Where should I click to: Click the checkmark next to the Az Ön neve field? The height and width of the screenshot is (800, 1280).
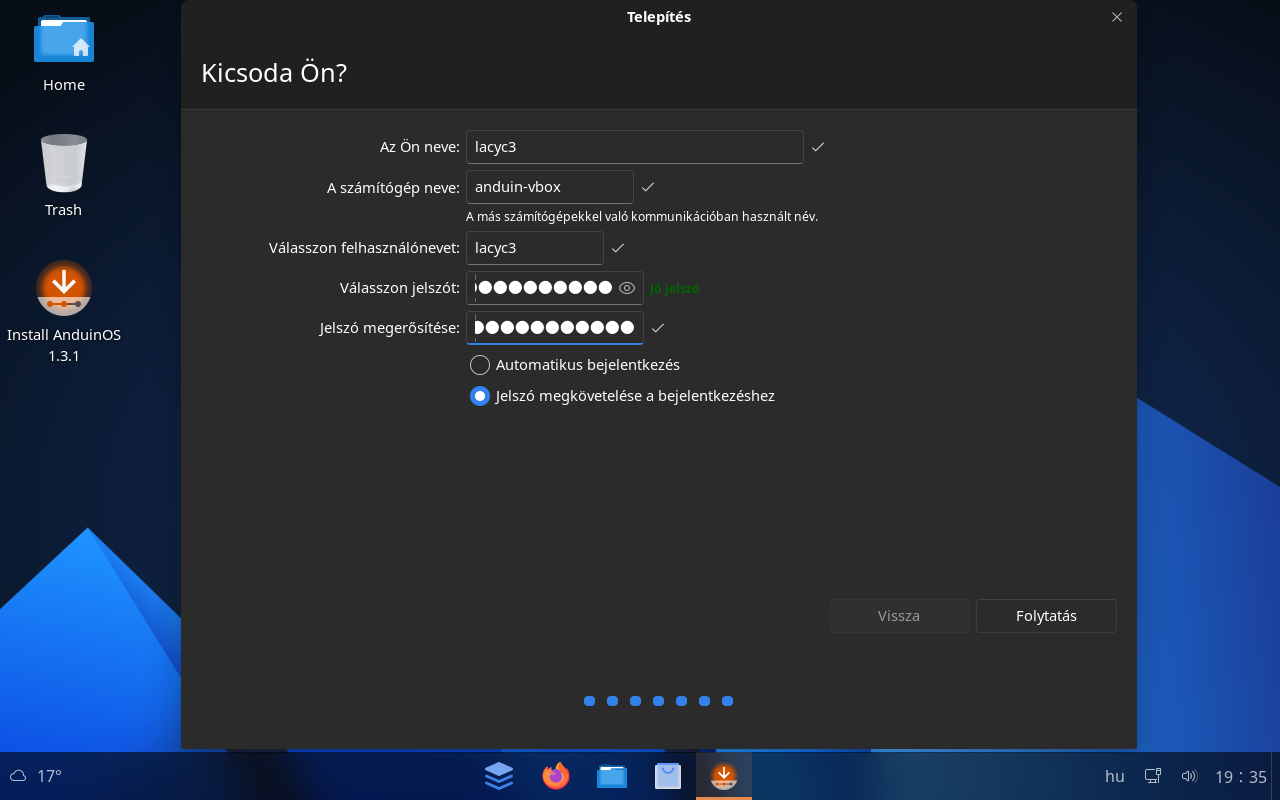818,147
